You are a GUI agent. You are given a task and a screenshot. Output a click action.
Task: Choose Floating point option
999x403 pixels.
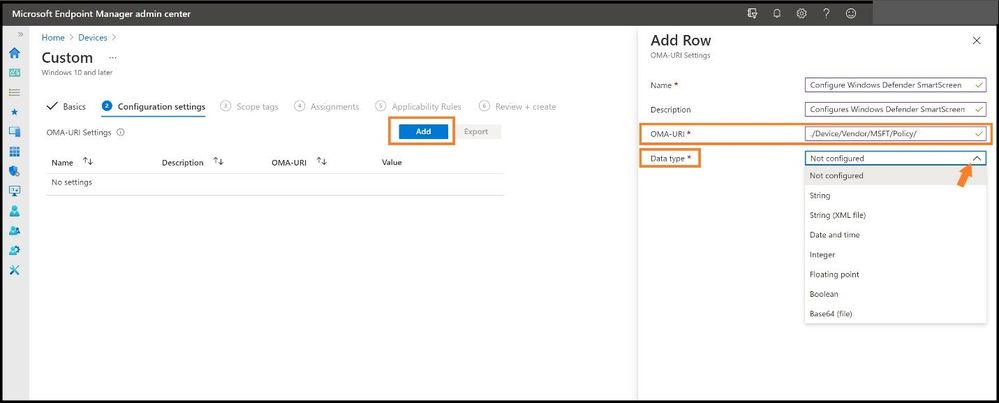click(895, 274)
